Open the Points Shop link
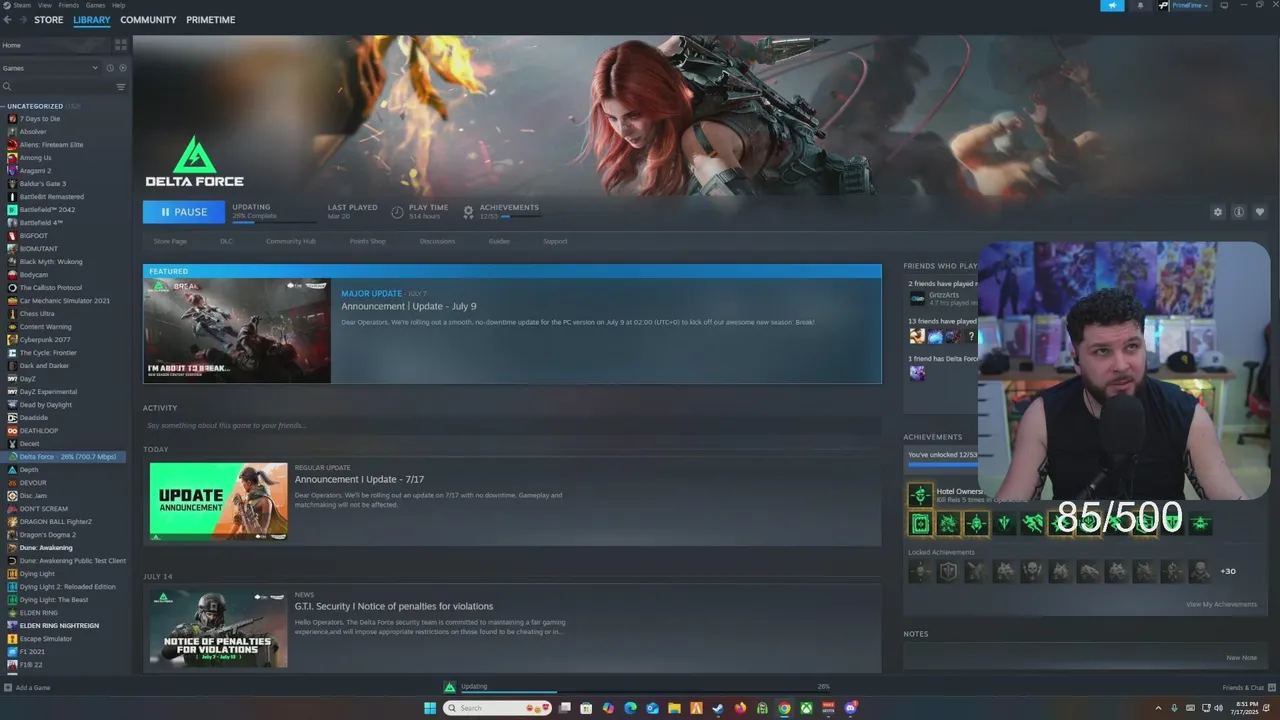Image resolution: width=1280 pixels, height=720 pixels. pyautogui.click(x=367, y=241)
